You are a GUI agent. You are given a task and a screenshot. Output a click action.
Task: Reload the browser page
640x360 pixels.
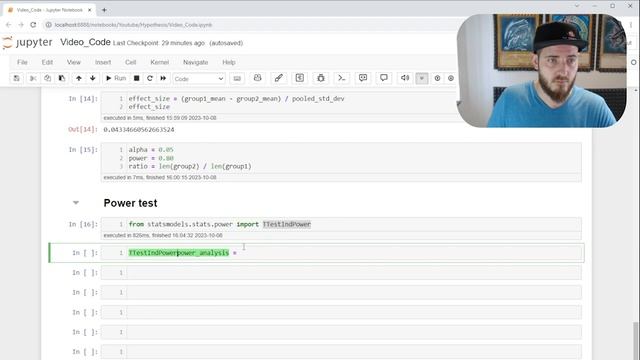tap(33, 25)
